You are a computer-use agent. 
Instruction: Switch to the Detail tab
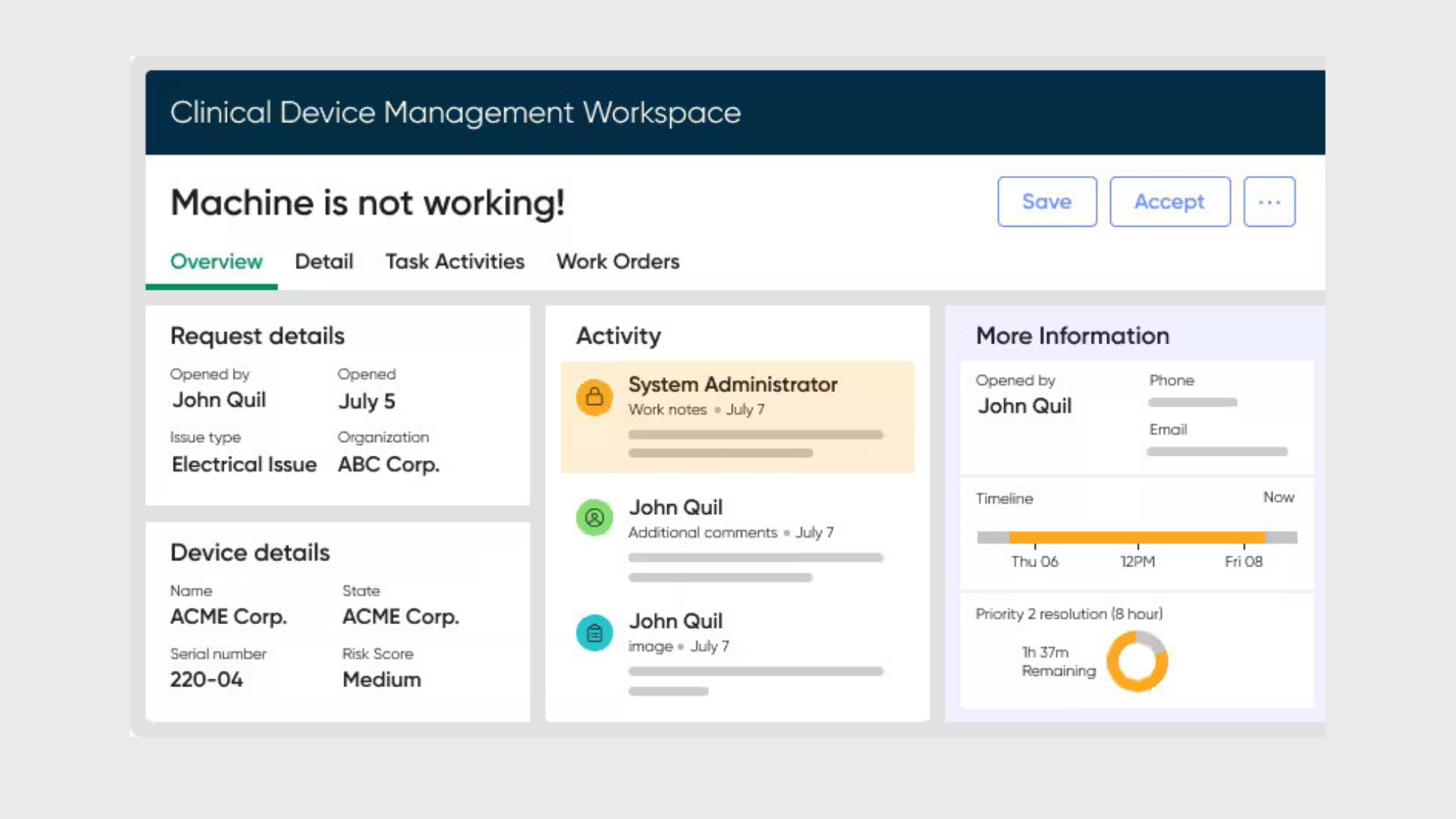pos(324,262)
